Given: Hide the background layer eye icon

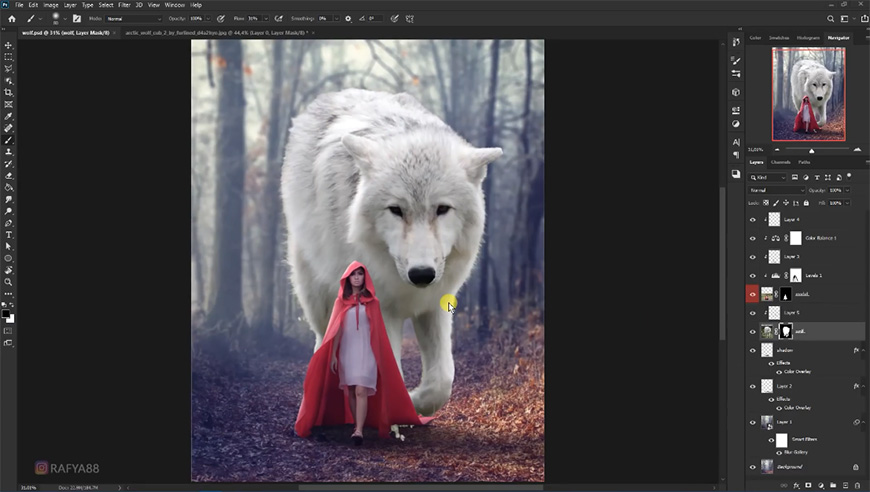Looking at the screenshot, I should tap(753, 467).
